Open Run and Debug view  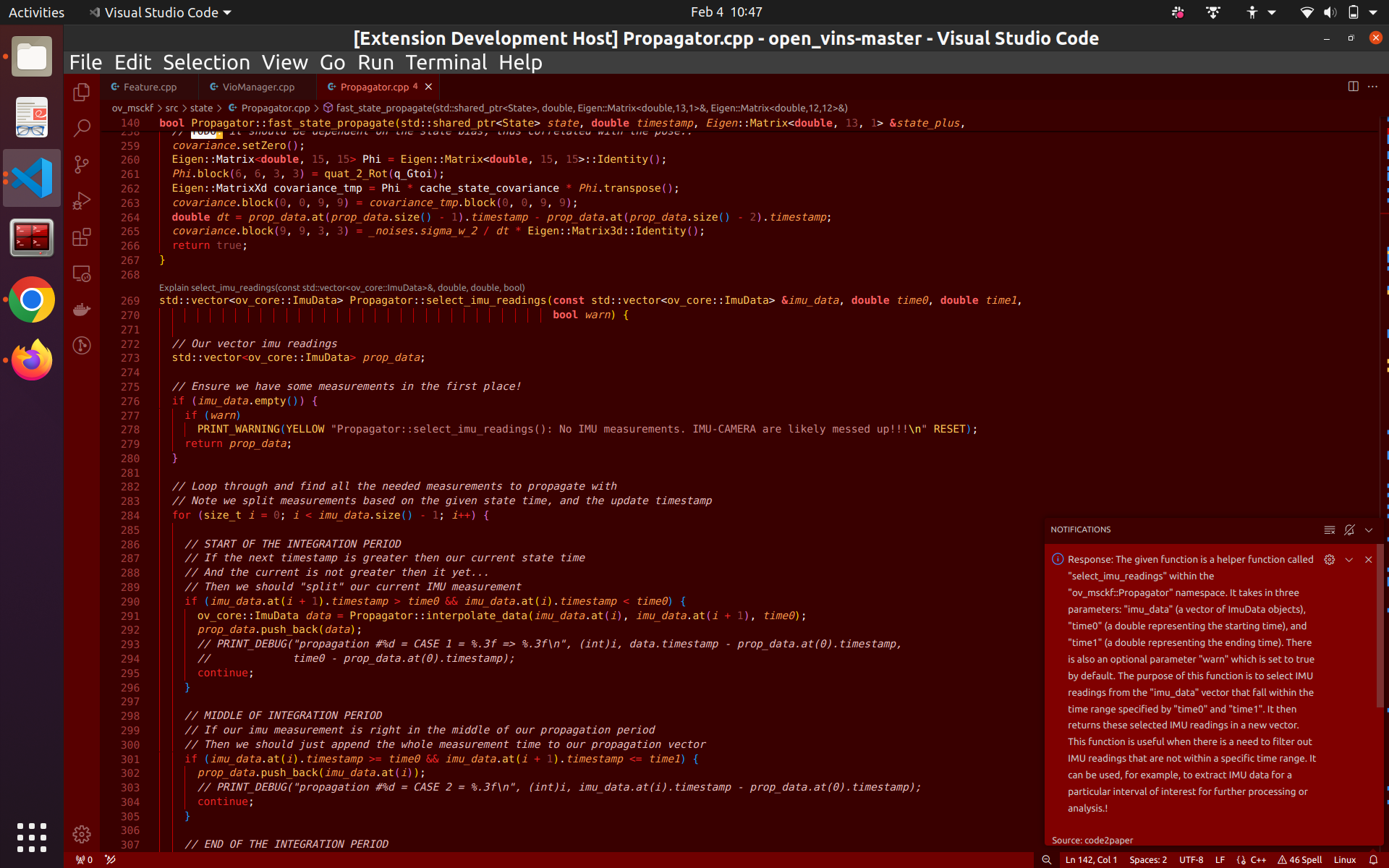[82, 201]
